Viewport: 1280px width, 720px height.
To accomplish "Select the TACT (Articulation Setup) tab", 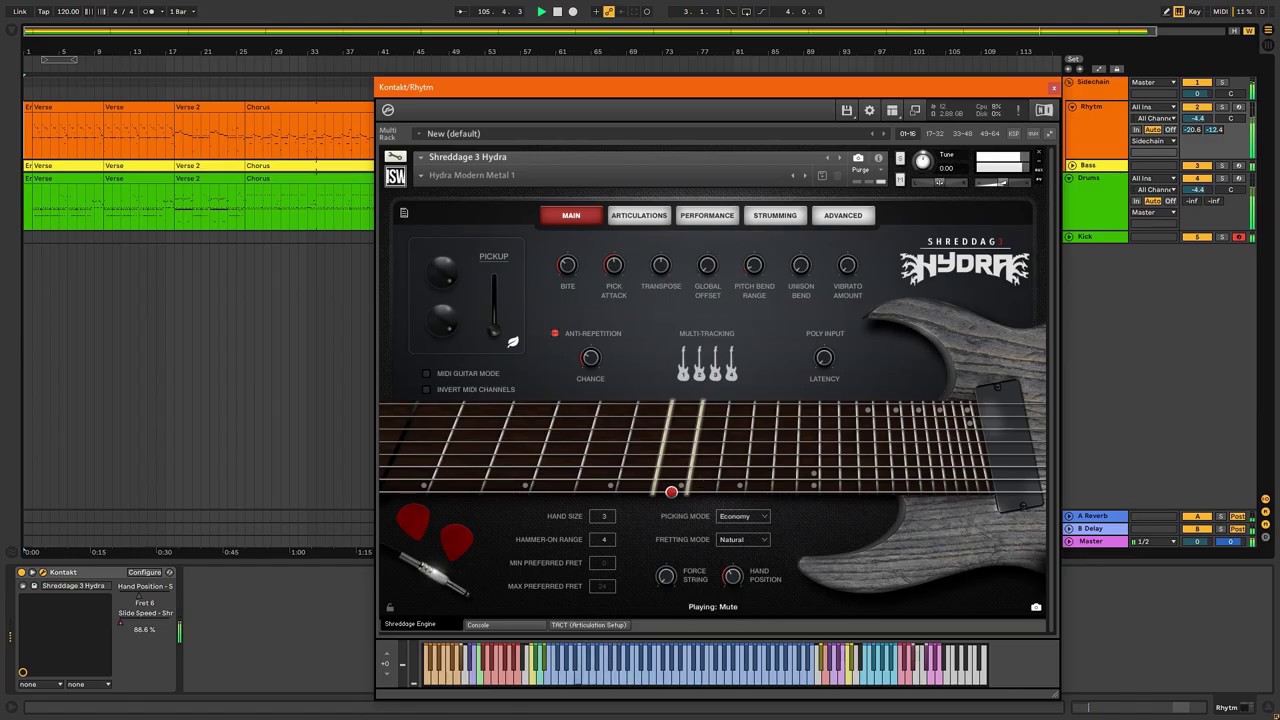I will tap(589, 625).
